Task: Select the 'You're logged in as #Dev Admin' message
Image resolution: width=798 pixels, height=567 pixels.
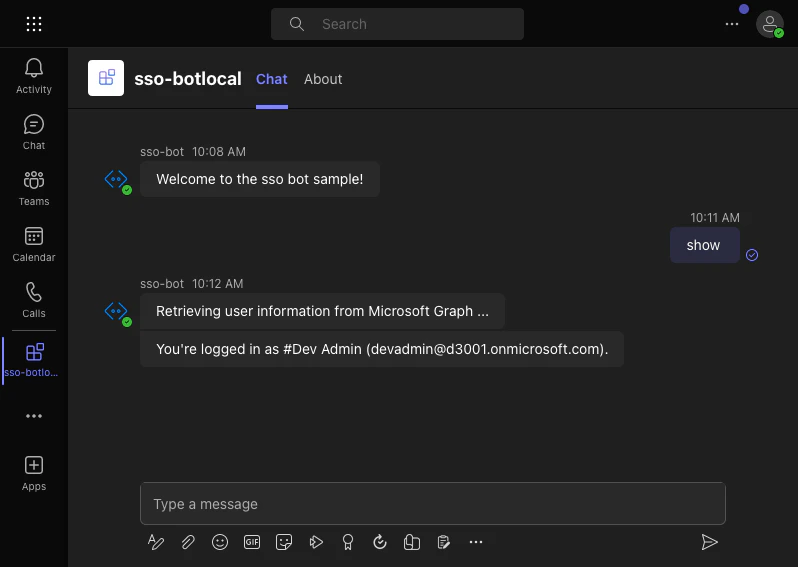Action: coord(382,349)
